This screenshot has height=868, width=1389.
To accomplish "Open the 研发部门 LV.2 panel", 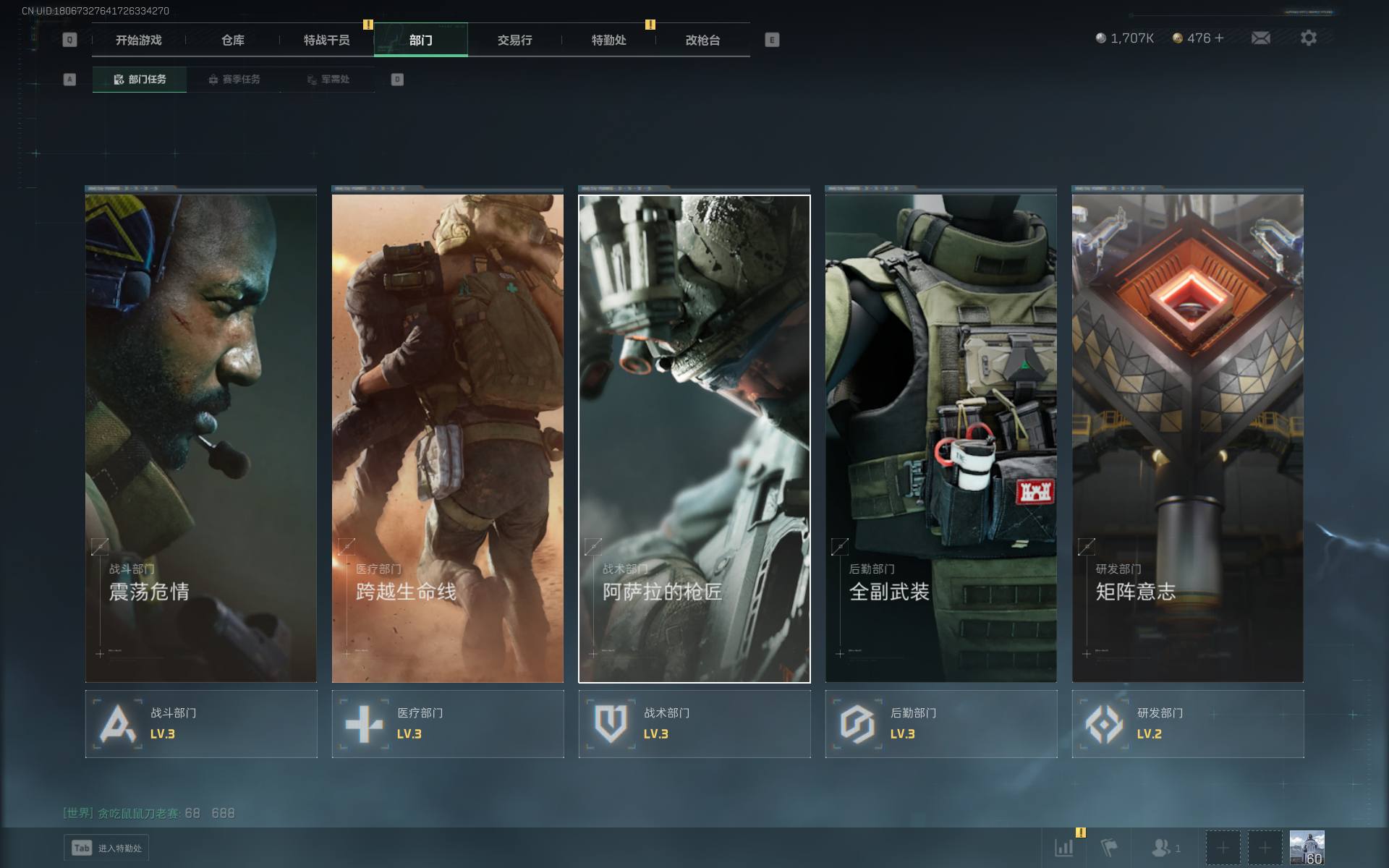I will click(x=1187, y=723).
